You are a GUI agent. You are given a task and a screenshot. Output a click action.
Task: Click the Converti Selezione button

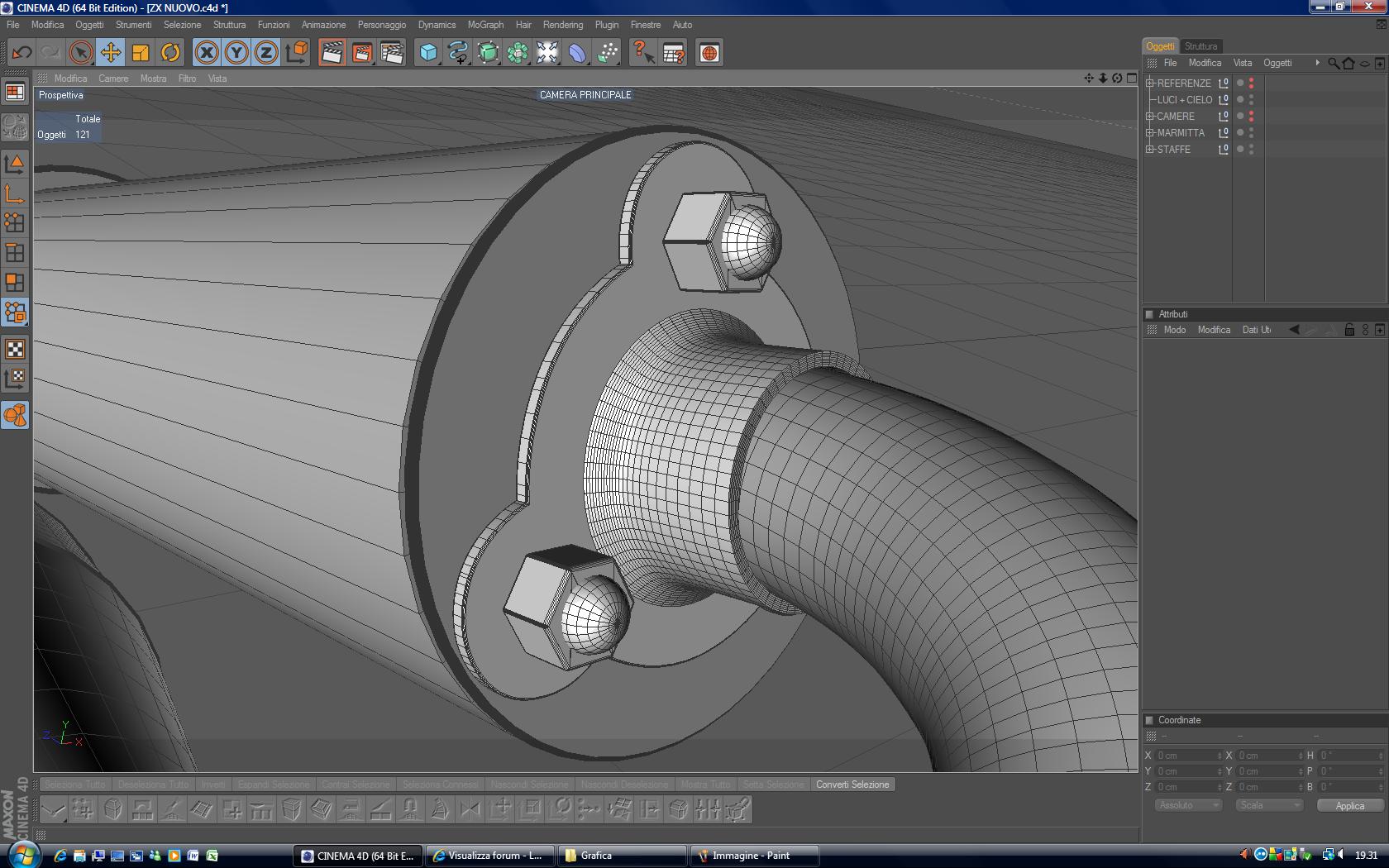point(852,785)
